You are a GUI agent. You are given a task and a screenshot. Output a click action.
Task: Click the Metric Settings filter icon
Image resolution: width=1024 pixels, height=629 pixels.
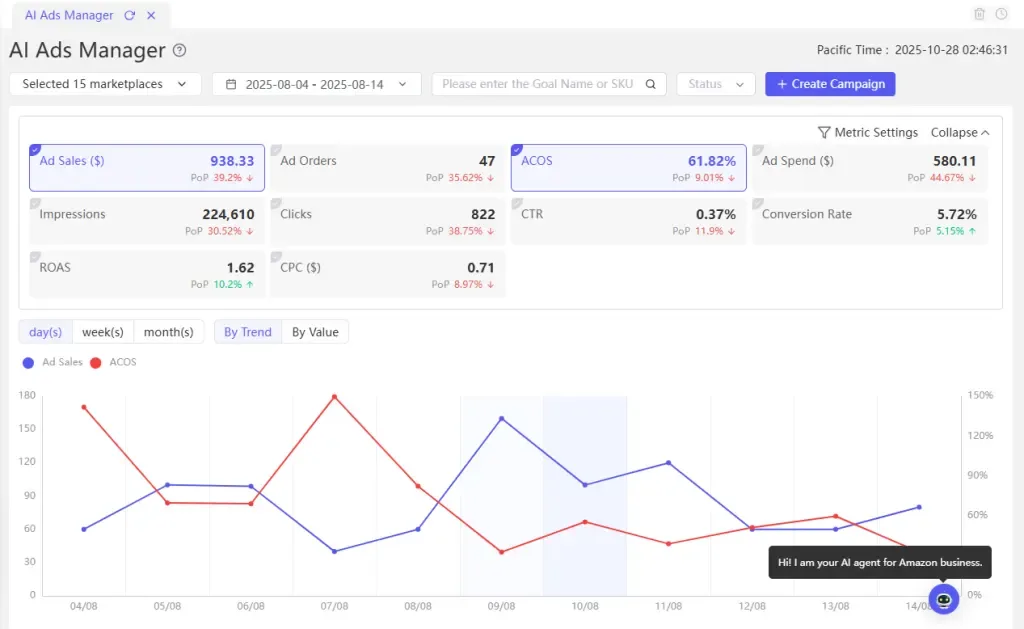click(x=824, y=133)
